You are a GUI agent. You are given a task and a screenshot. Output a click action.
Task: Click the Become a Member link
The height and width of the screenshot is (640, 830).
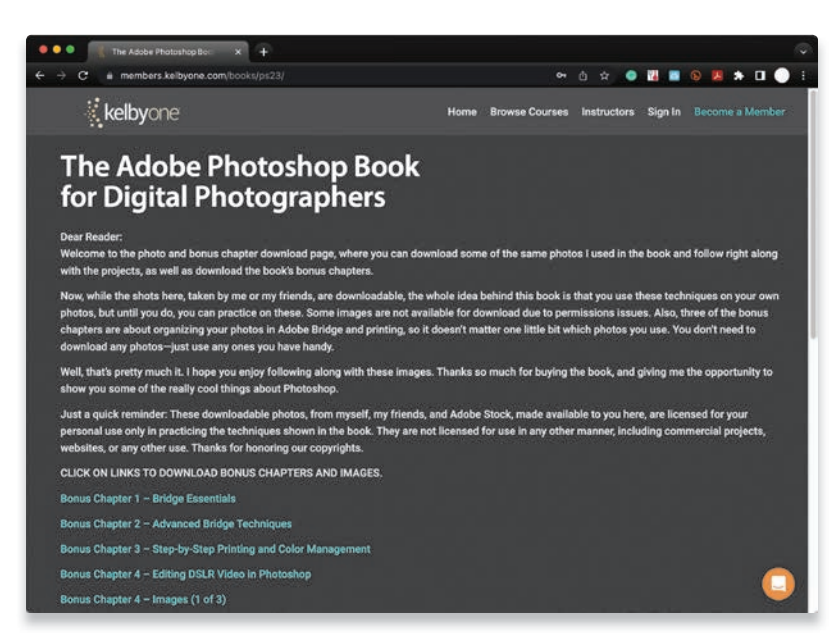[x=739, y=112]
